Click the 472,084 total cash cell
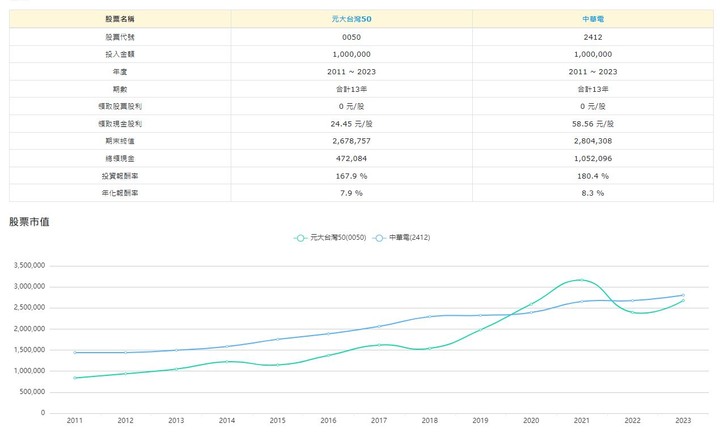 coord(351,158)
